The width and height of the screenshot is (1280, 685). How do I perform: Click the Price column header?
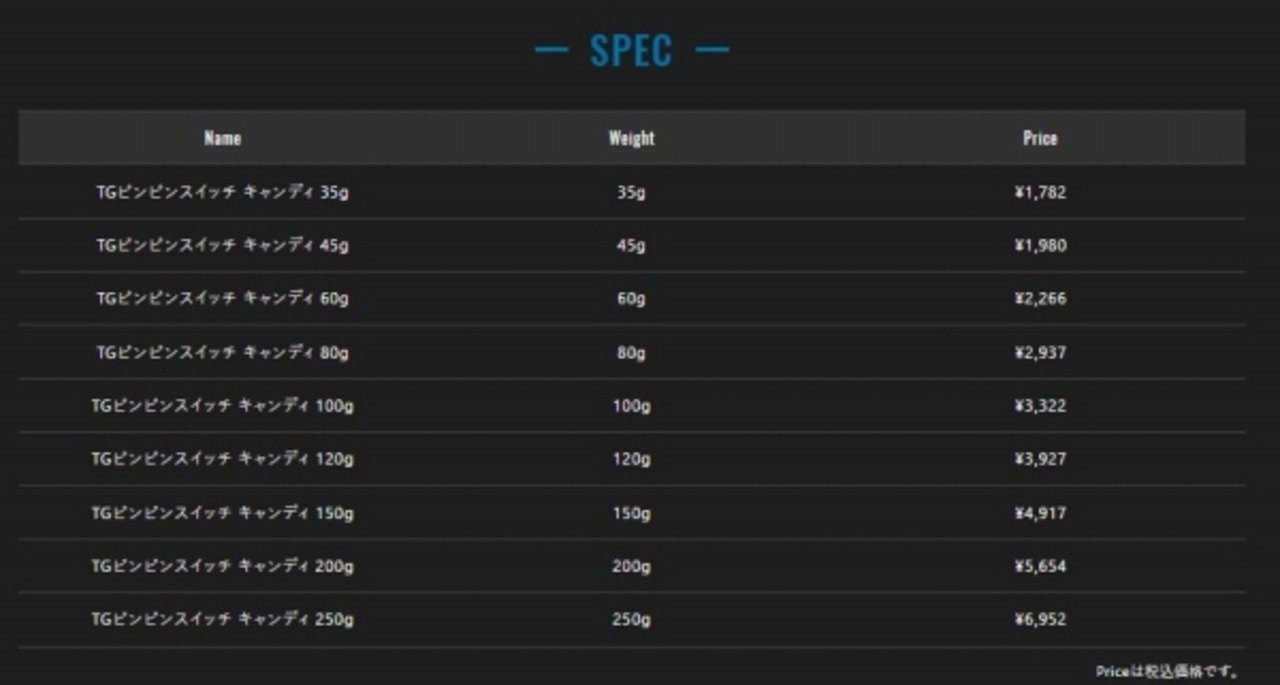tap(1040, 138)
